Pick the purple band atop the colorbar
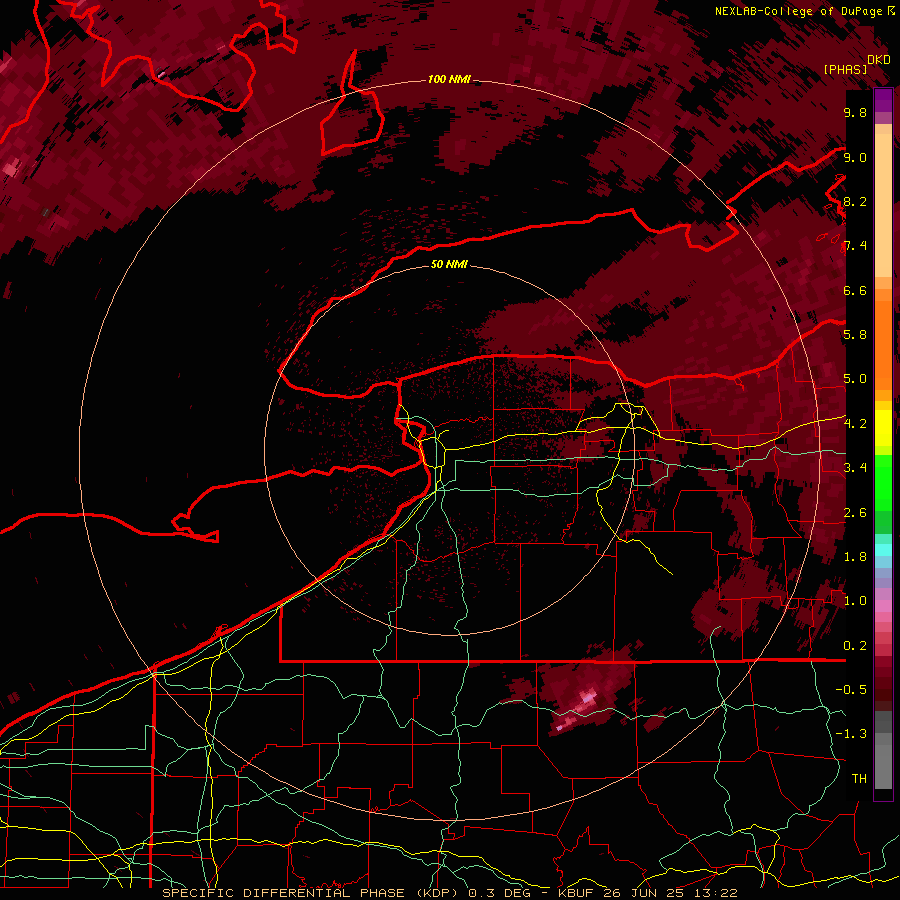Screen dimensions: 900x900 coord(883,101)
